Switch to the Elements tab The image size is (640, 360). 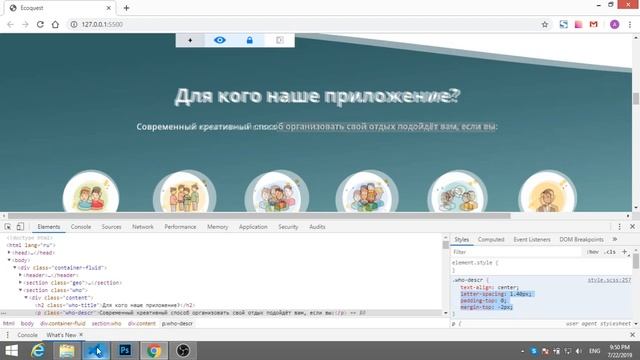tap(49, 227)
